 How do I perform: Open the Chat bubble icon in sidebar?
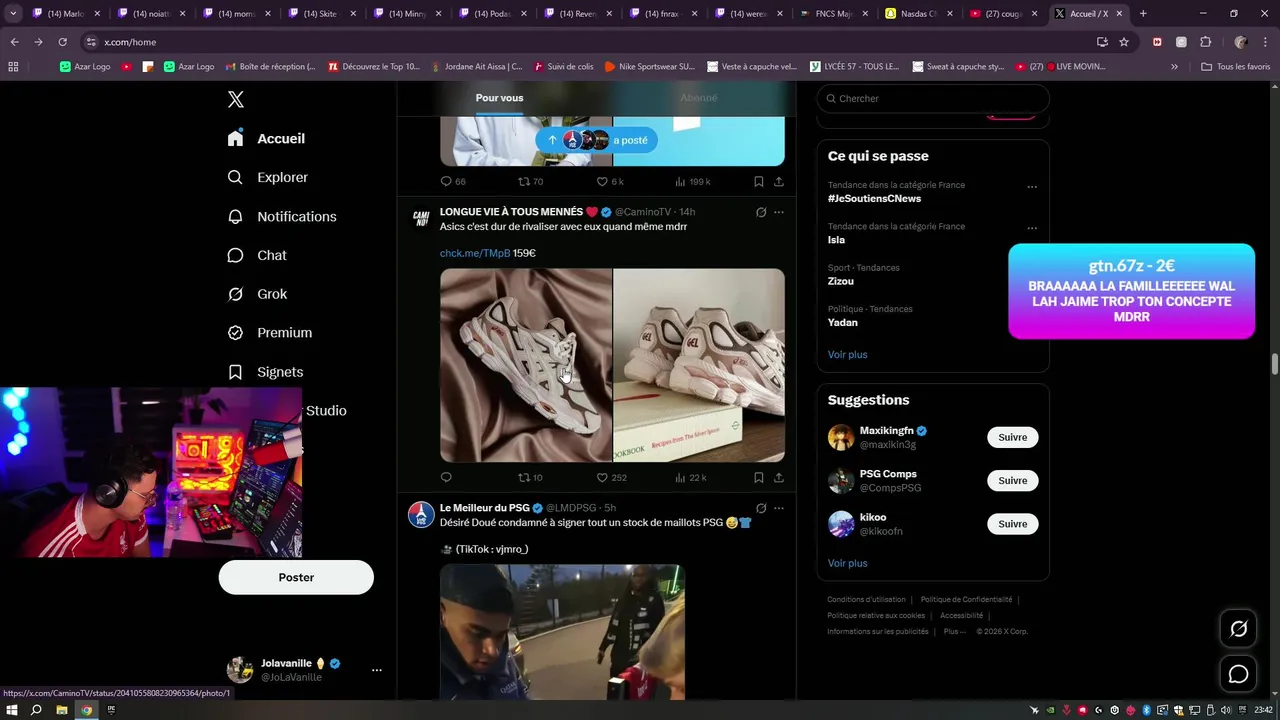235,255
